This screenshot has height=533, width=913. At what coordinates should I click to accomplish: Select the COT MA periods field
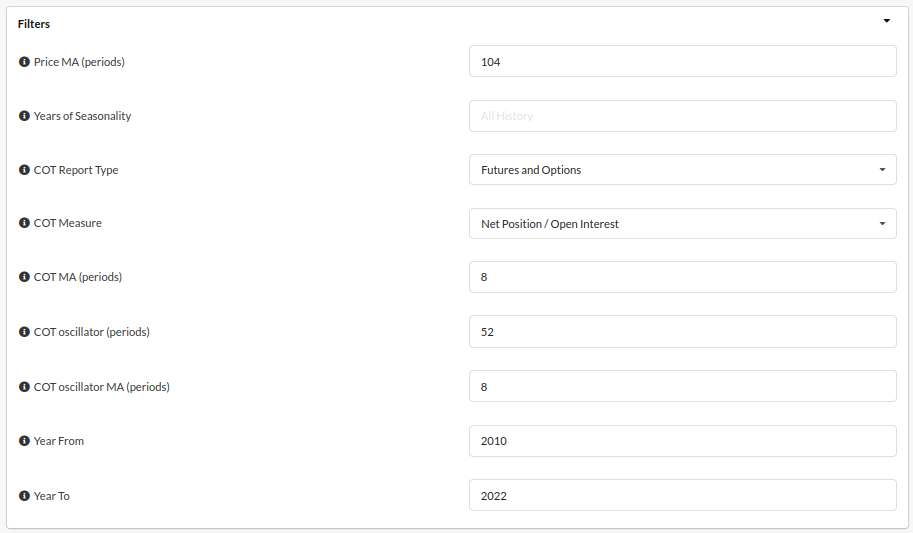(682, 277)
